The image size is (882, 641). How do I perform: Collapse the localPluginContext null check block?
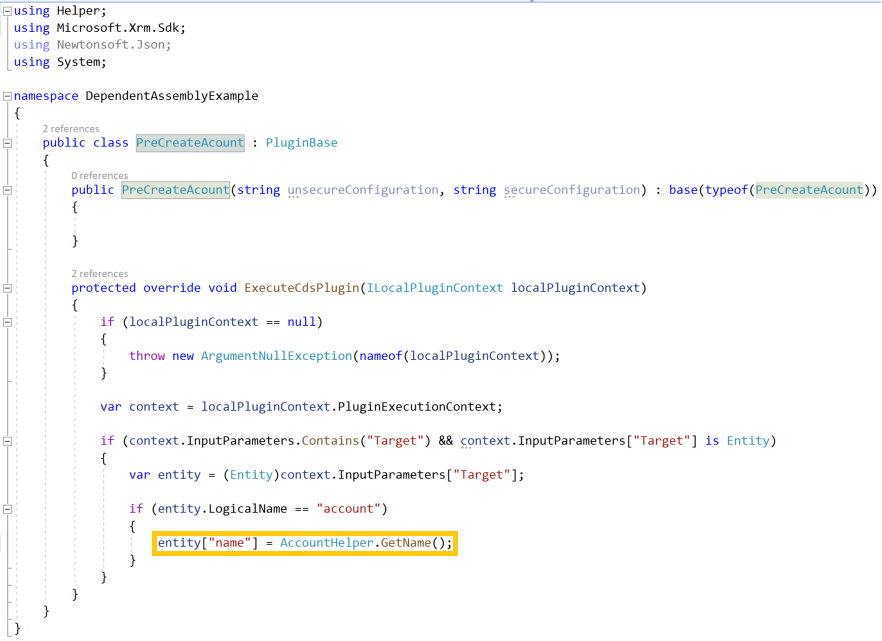point(7,322)
